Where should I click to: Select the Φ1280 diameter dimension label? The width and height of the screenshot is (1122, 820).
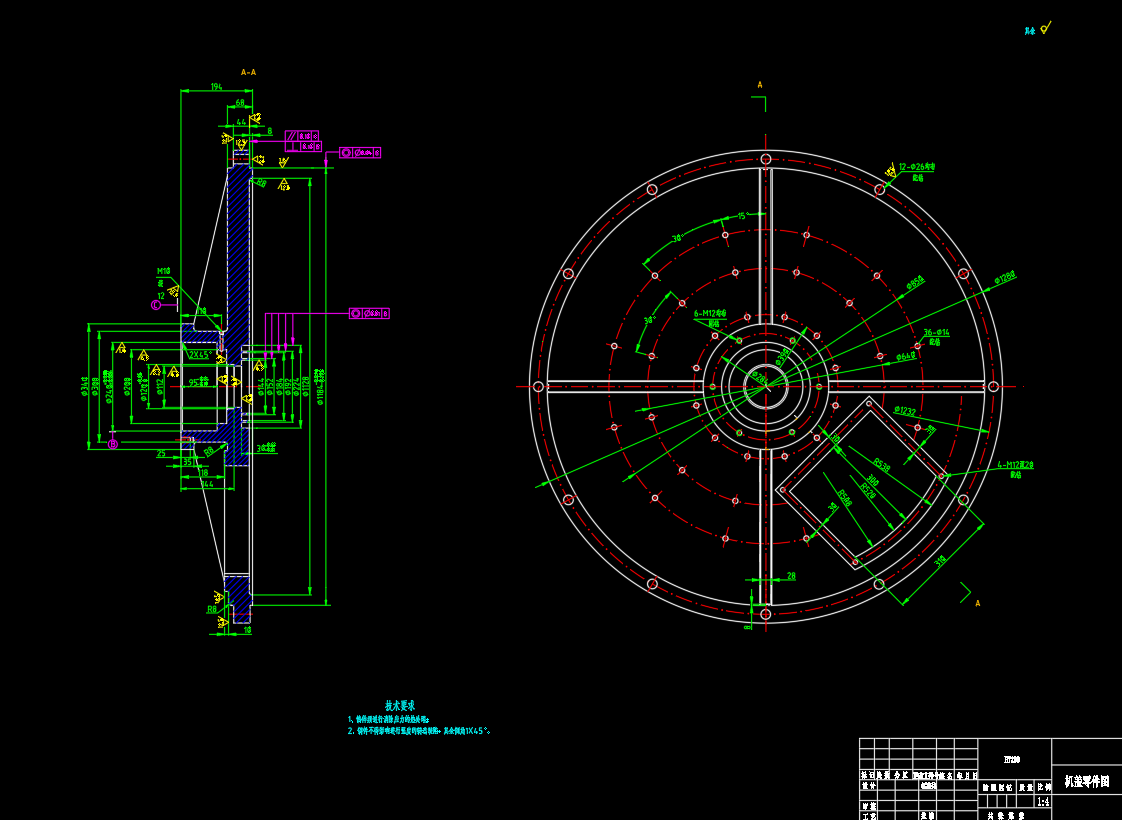[x=1005, y=277]
